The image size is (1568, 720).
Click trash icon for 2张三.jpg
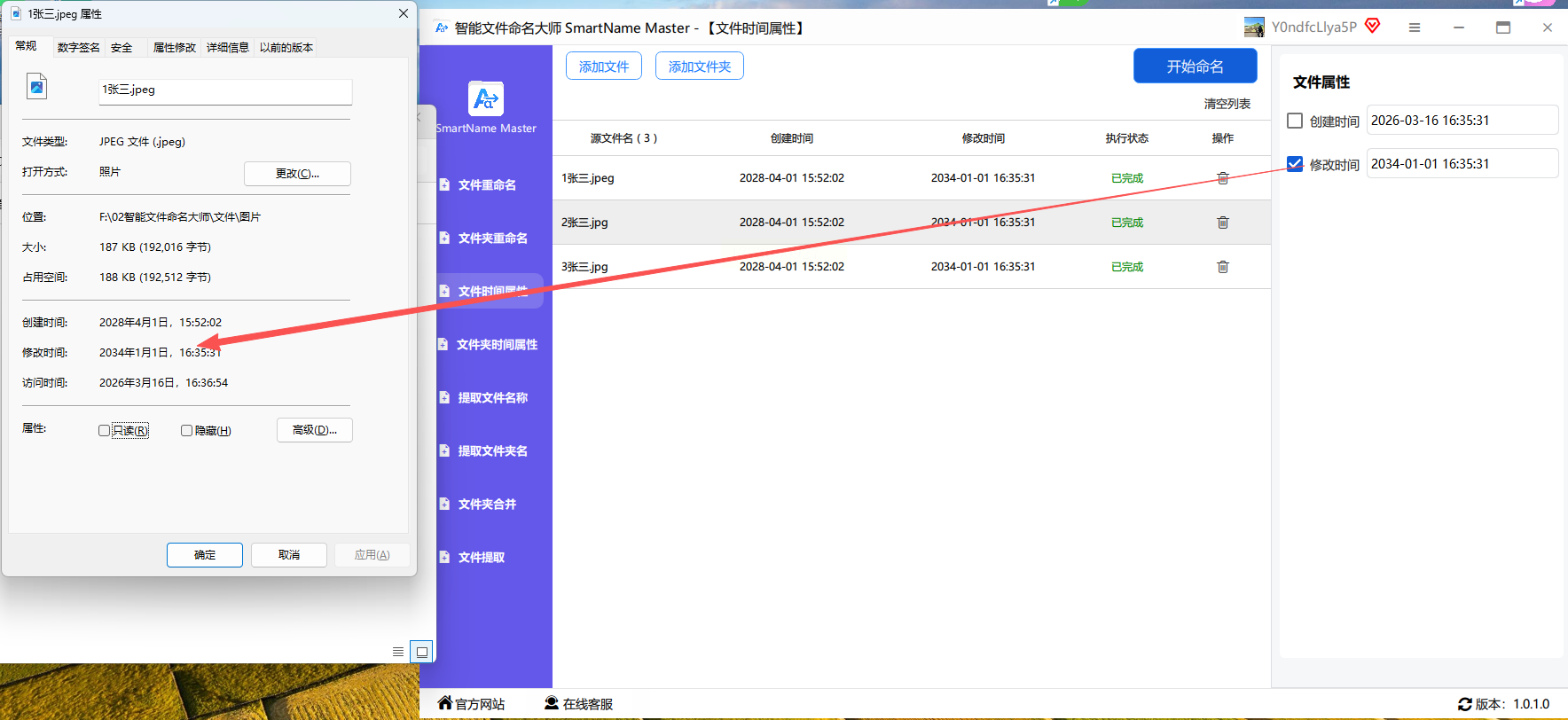coord(1222,223)
